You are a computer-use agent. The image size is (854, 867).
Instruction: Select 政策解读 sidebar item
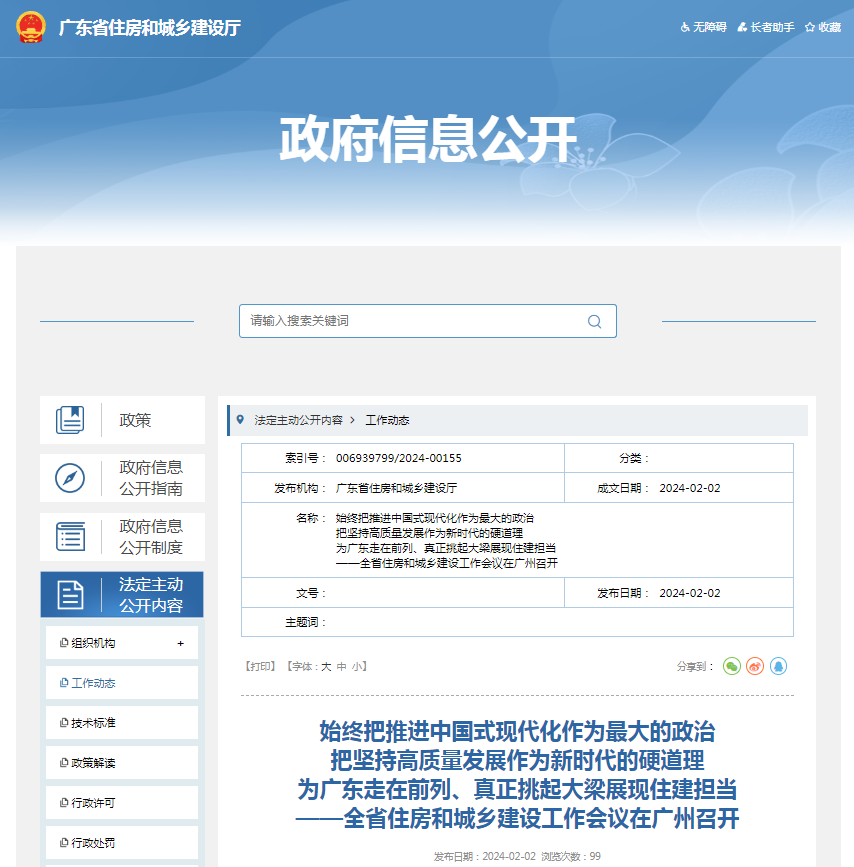pyautogui.click(x=93, y=763)
